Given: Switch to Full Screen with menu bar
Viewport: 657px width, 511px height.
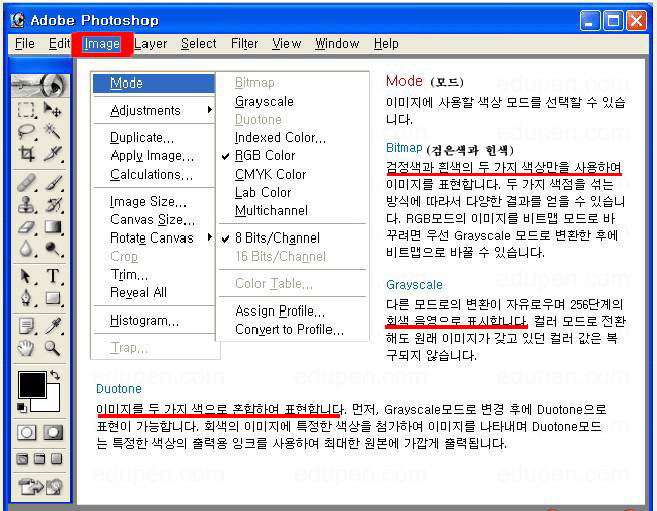Looking at the screenshot, I should [39, 459].
